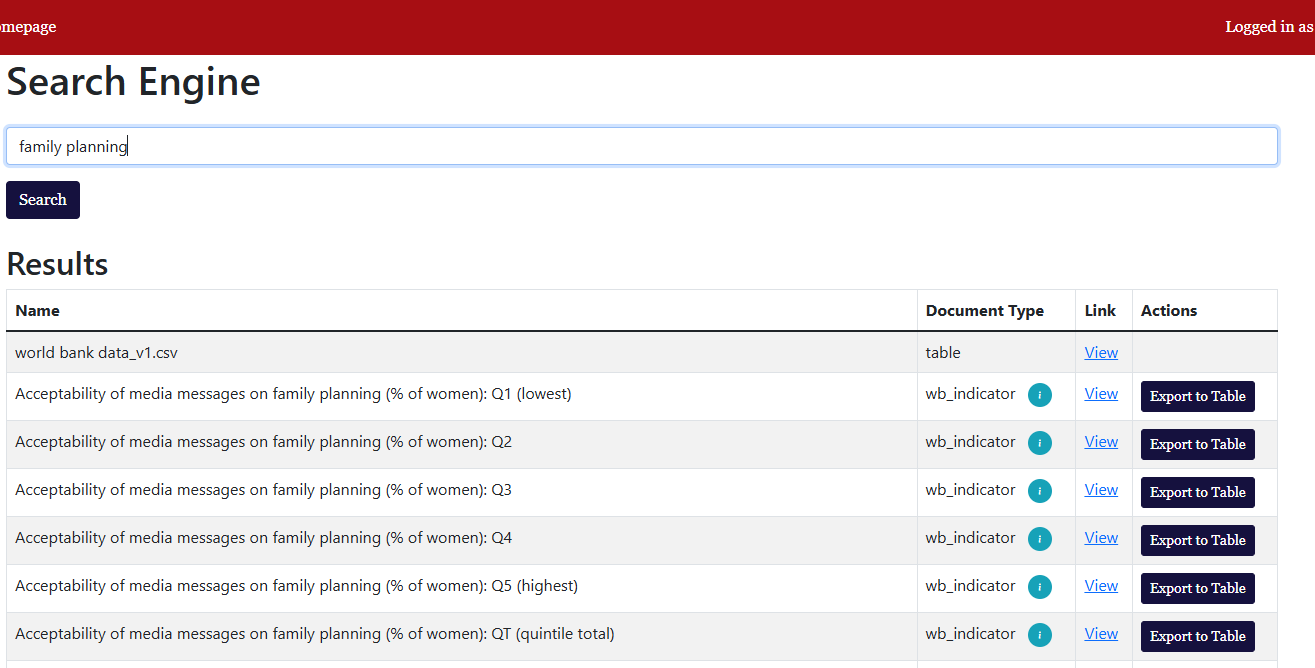
Task: Click Export to Table for Q3 row
Action: point(1197,492)
